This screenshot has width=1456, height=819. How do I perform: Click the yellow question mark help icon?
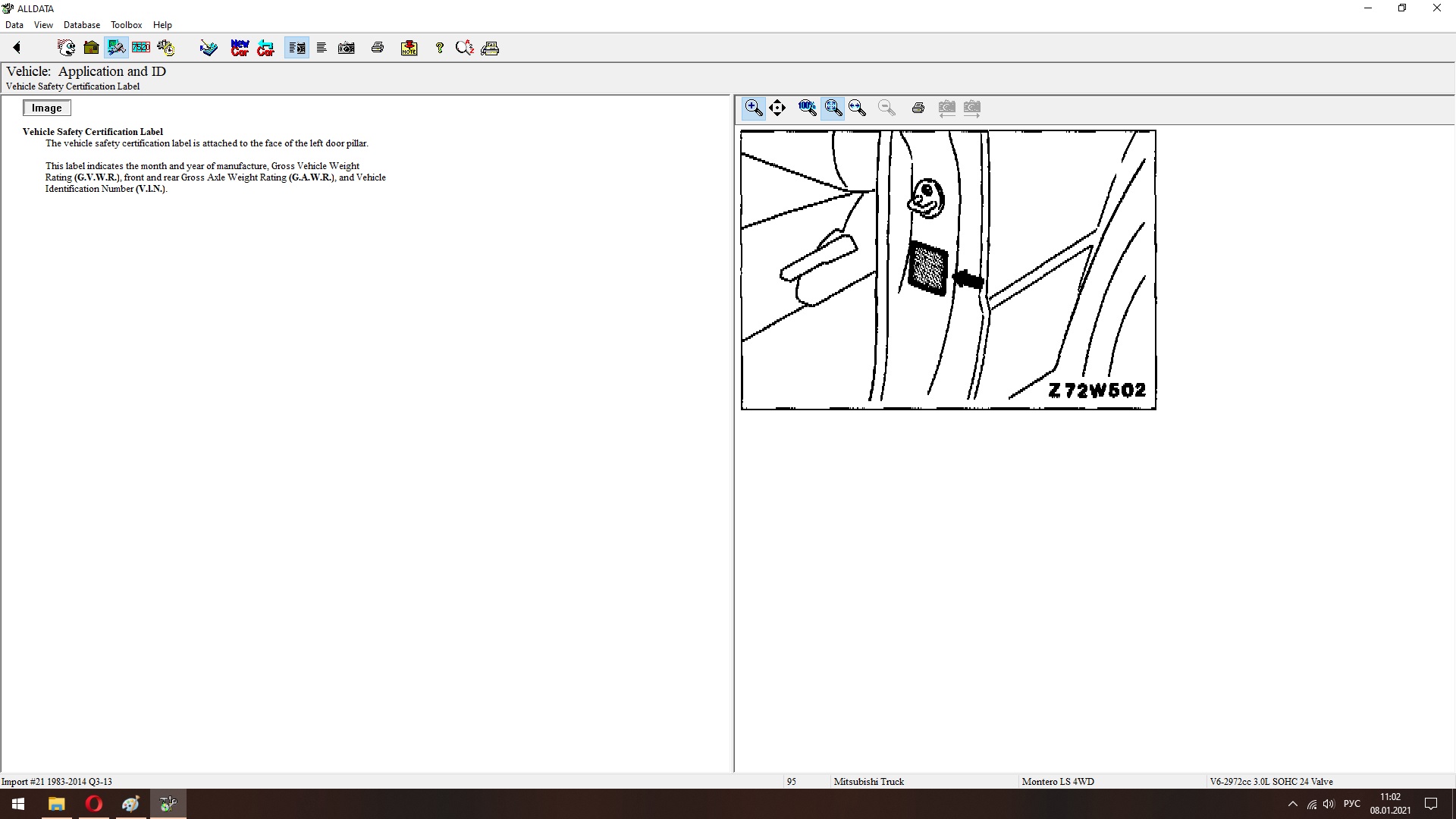(x=439, y=48)
